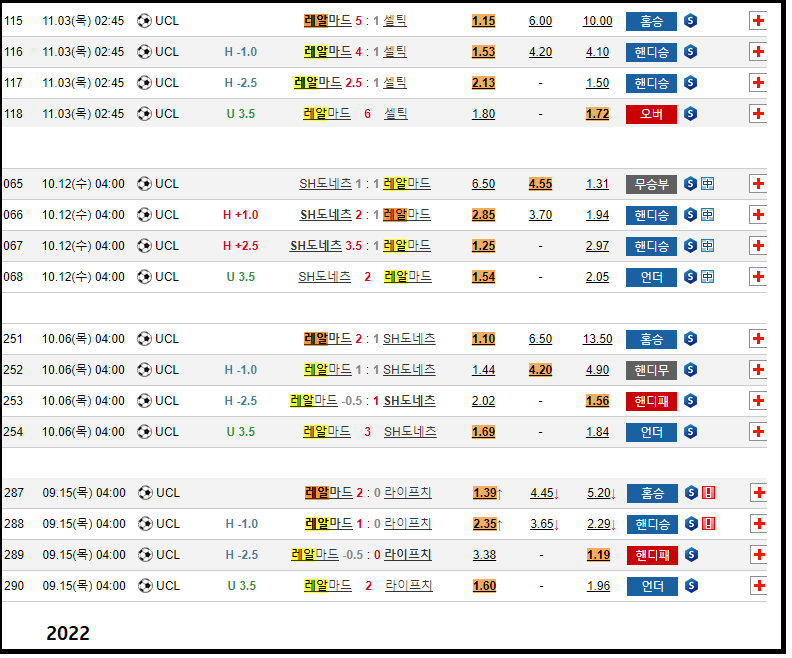
Task: Click the grid icon in row 065
Action: (x=708, y=184)
